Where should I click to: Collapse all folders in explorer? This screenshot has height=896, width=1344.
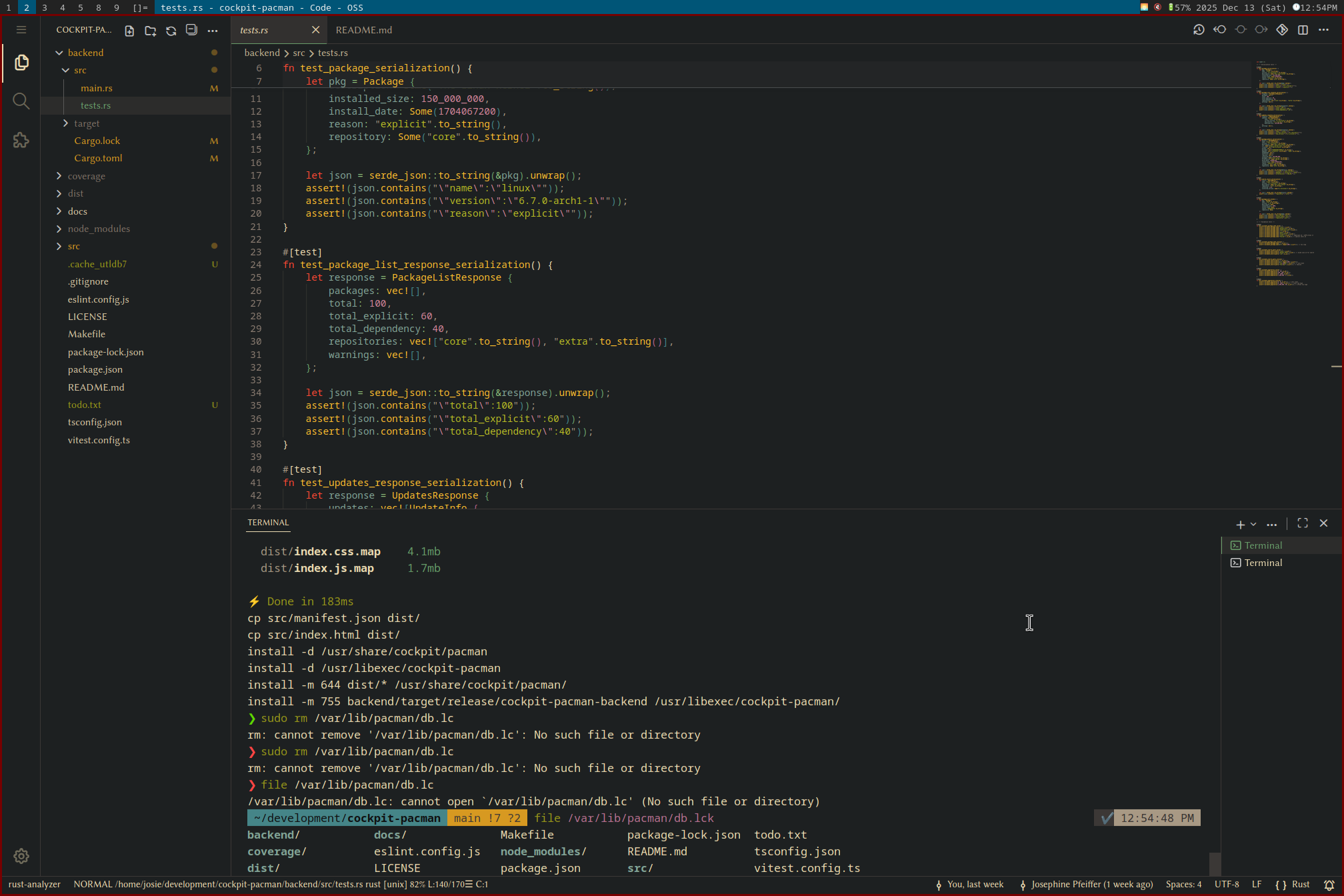point(191,30)
